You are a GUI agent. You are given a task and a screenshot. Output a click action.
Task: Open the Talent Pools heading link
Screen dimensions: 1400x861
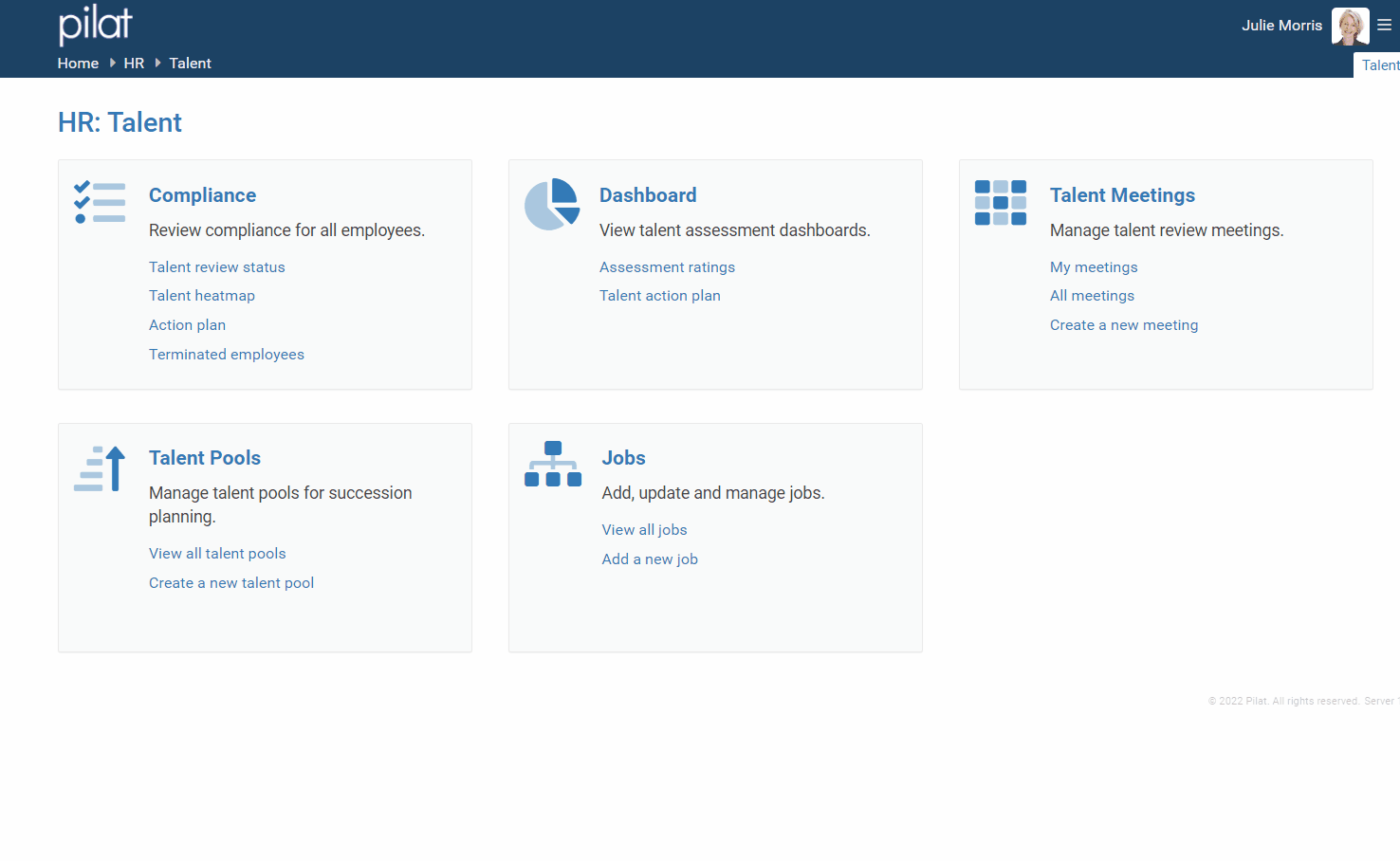pyautogui.click(x=205, y=458)
